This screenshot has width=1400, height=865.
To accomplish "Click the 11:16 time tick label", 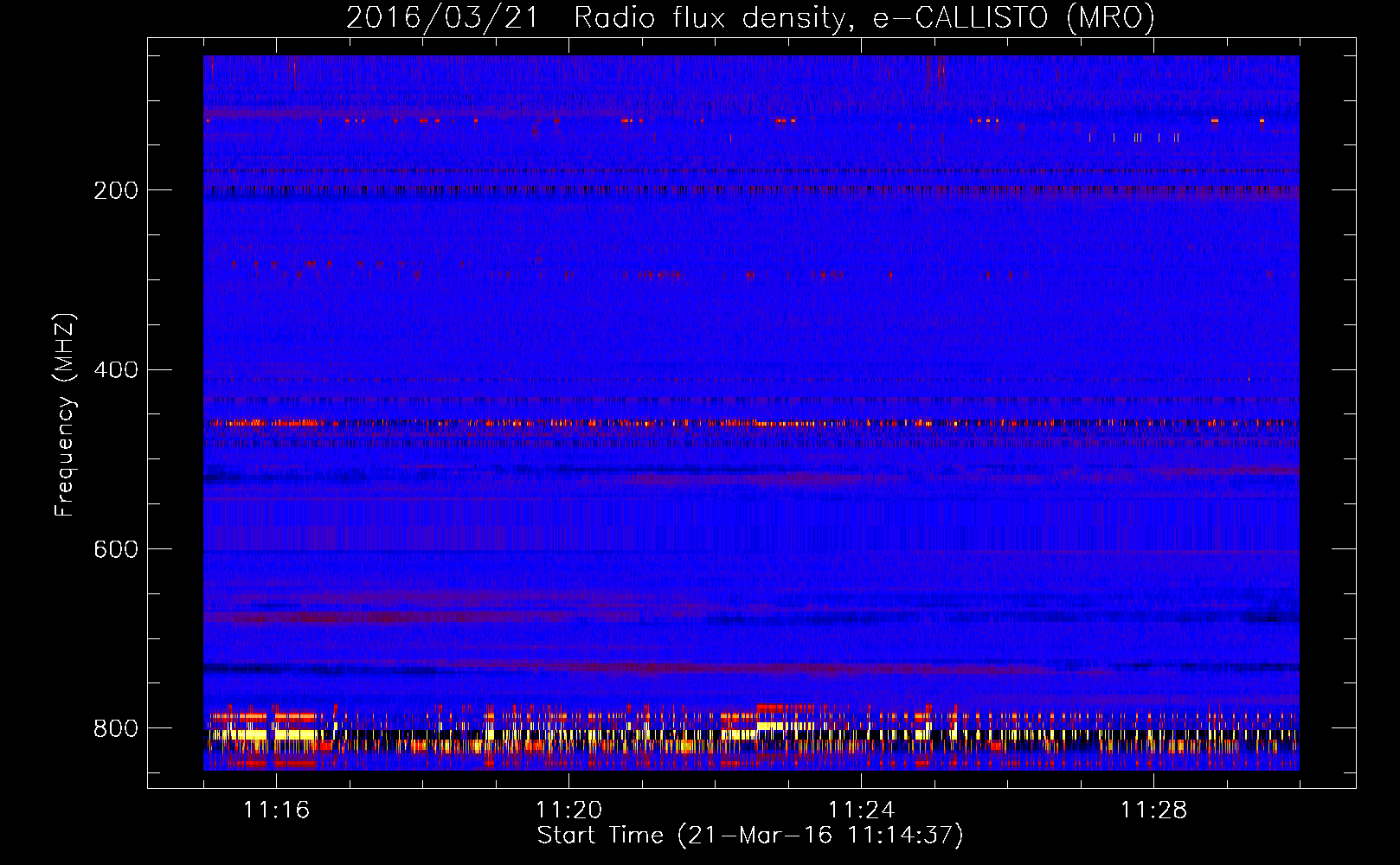I will click(277, 810).
